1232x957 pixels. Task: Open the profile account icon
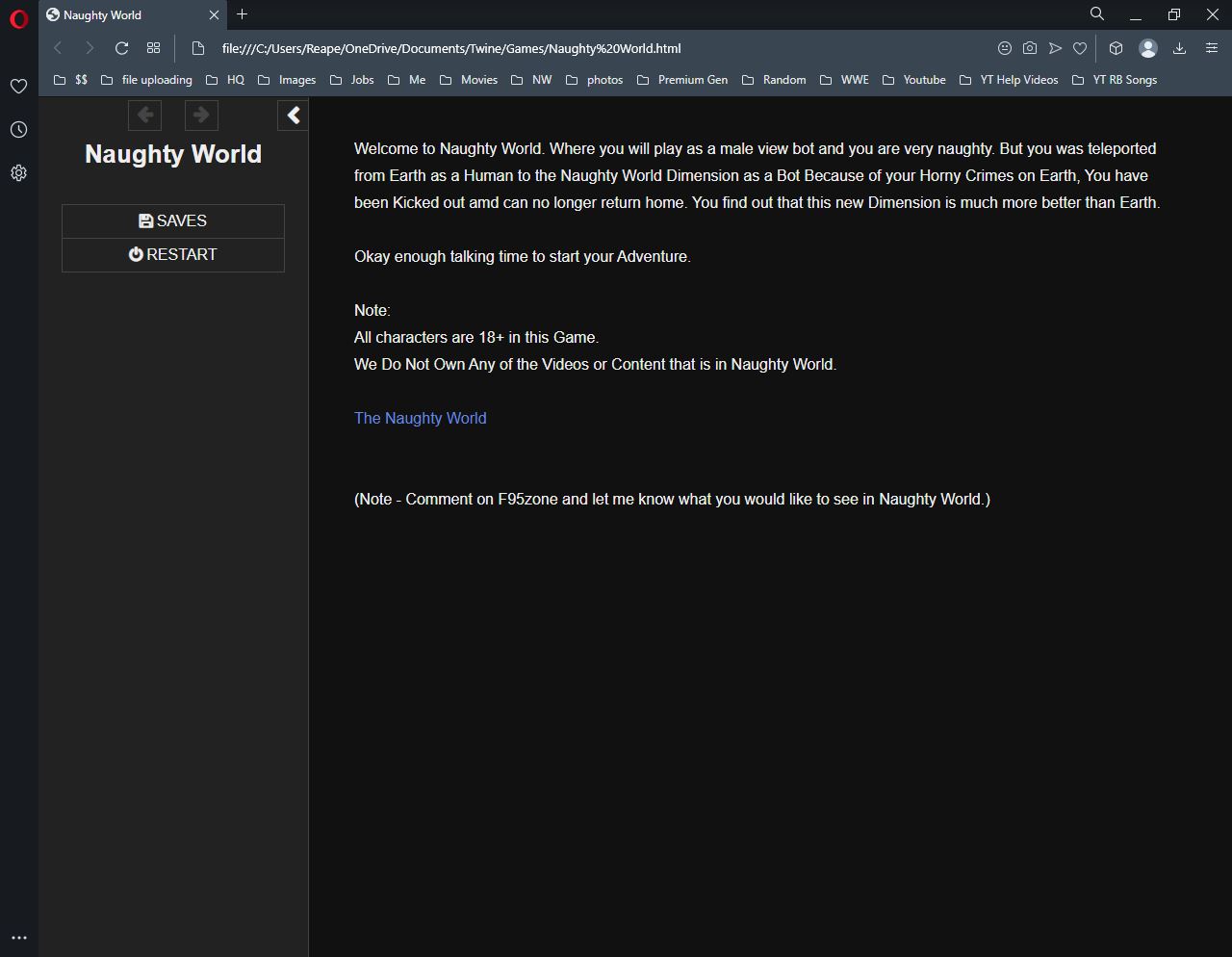click(1147, 48)
